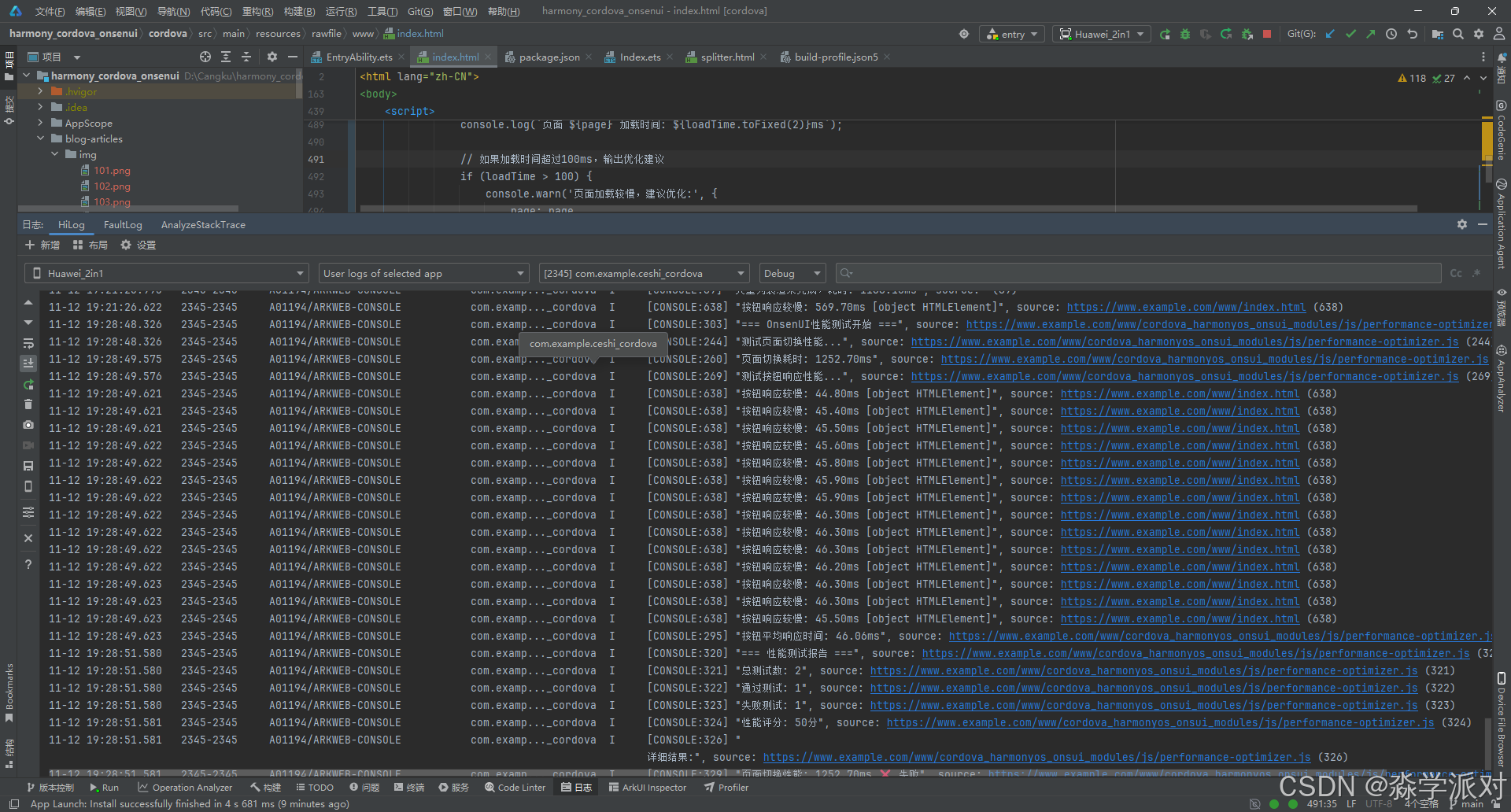
Task: Click the 118 warnings indicator
Action: (1412, 78)
